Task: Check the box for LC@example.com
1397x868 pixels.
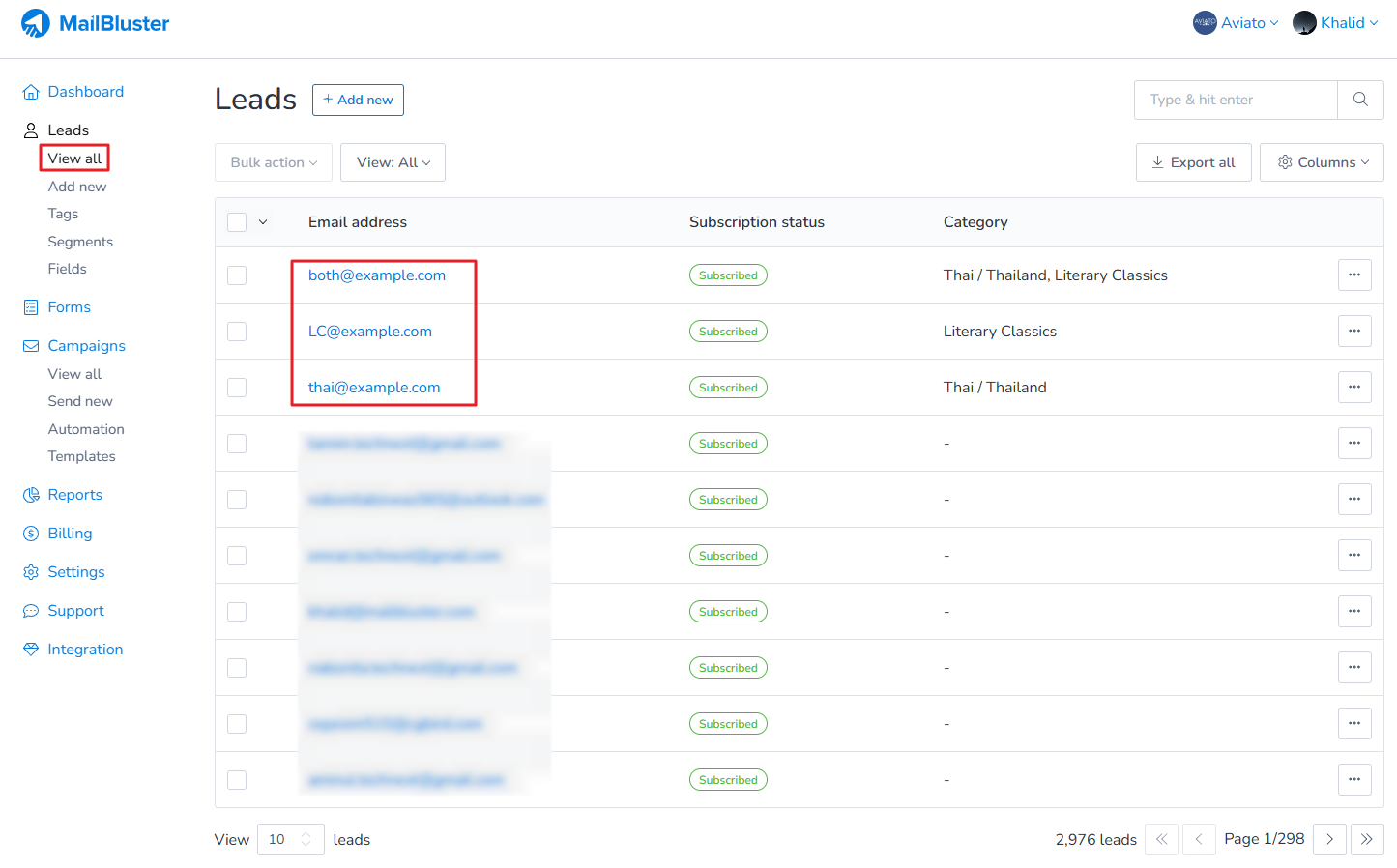Action: (237, 332)
